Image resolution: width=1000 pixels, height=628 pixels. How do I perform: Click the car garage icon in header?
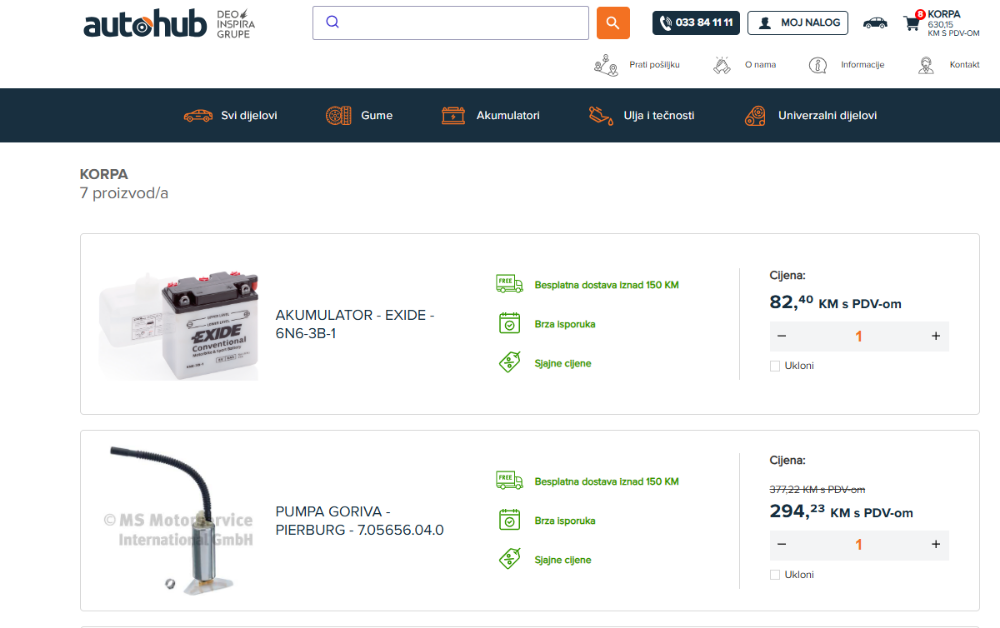pyautogui.click(x=875, y=23)
